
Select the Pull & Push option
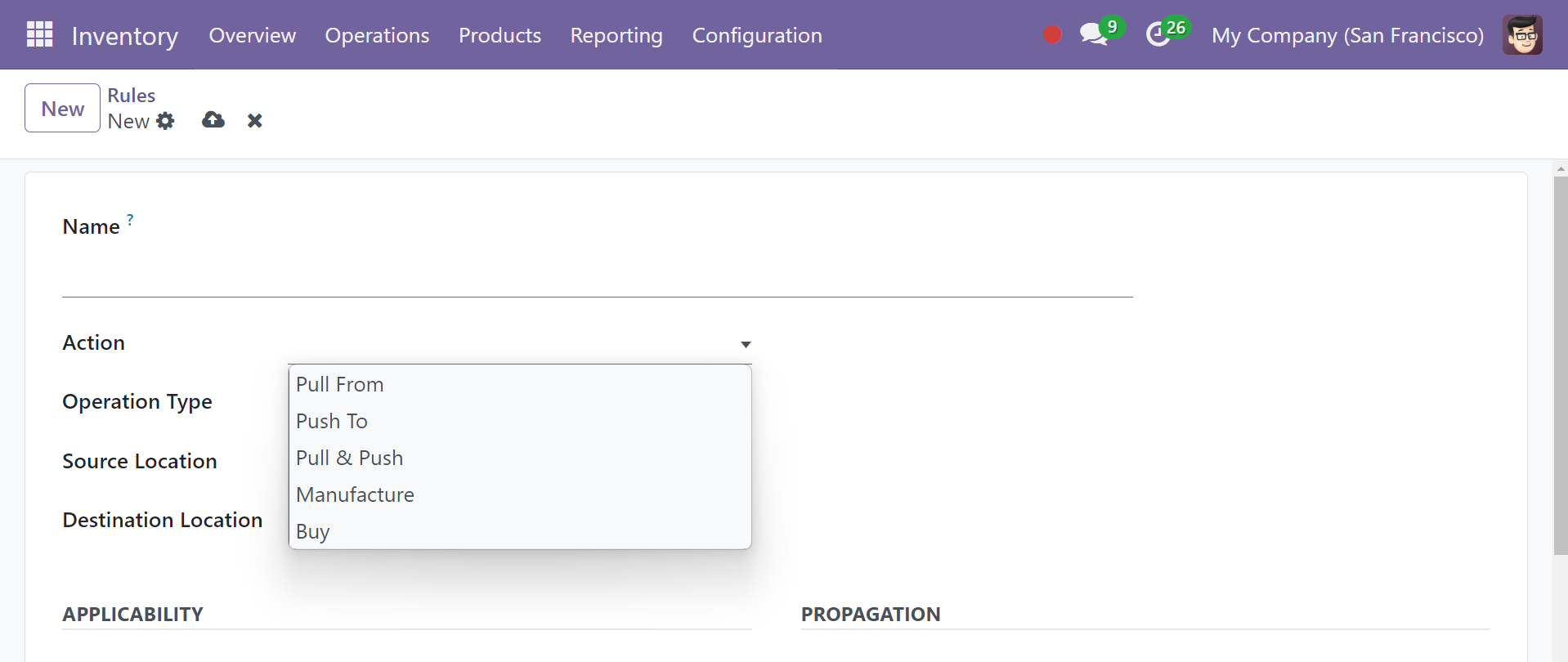pos(520,458)
